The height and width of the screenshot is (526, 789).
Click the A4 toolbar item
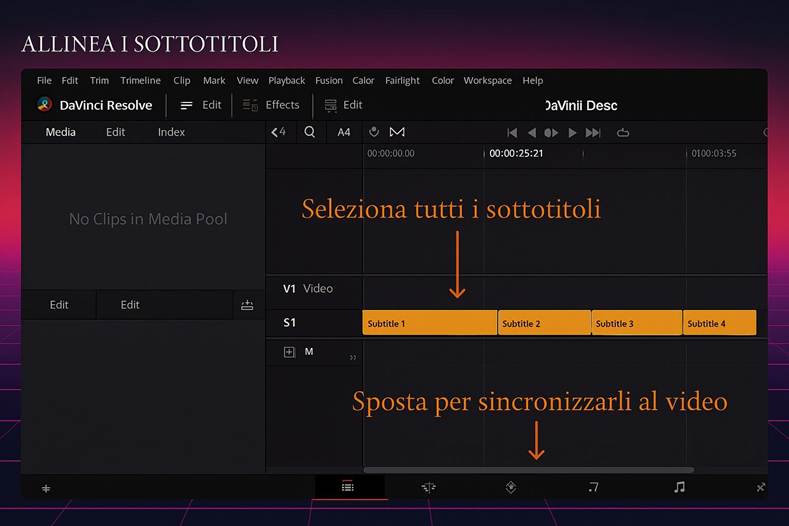click(344, 132)
